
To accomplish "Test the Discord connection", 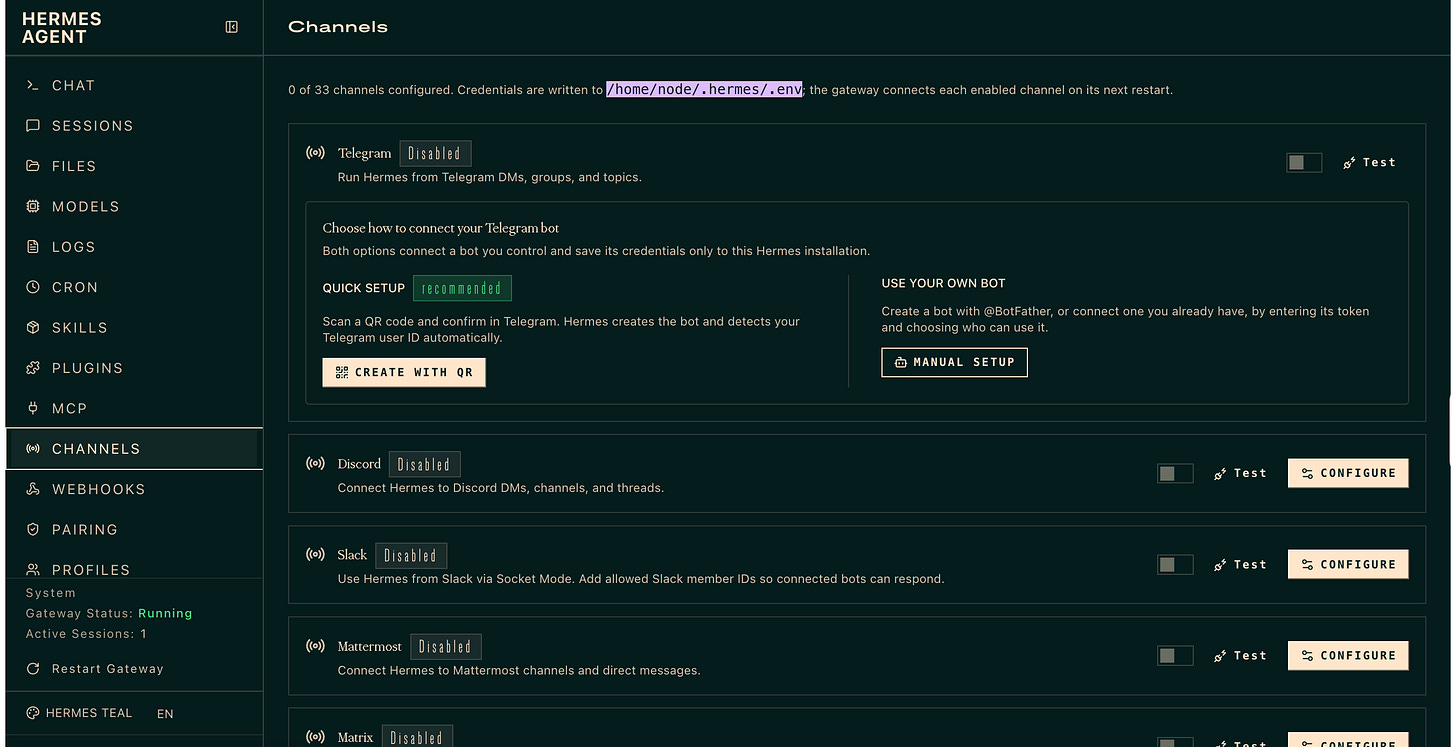I will [1240, 473].
